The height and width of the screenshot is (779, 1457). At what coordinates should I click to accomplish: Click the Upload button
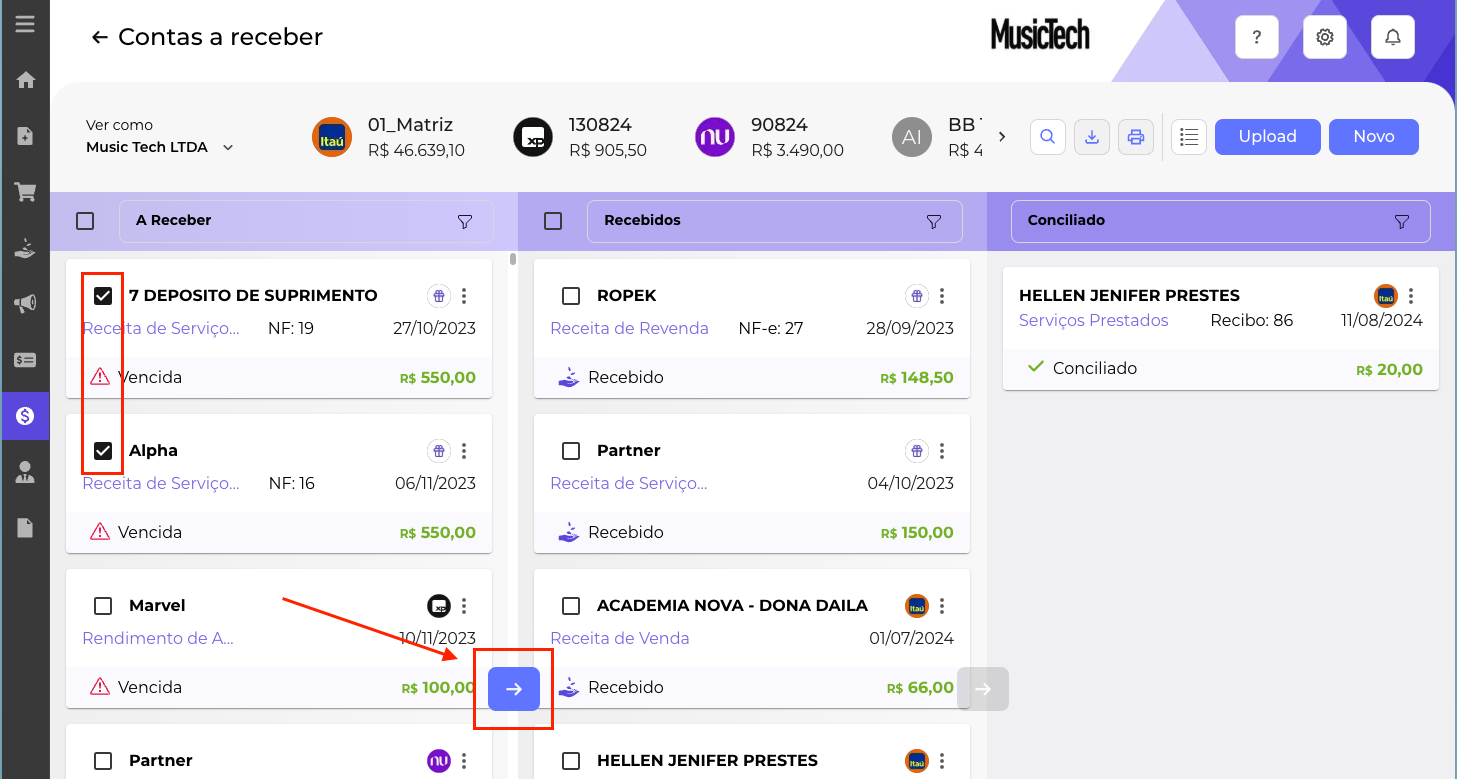point(1267,137)
